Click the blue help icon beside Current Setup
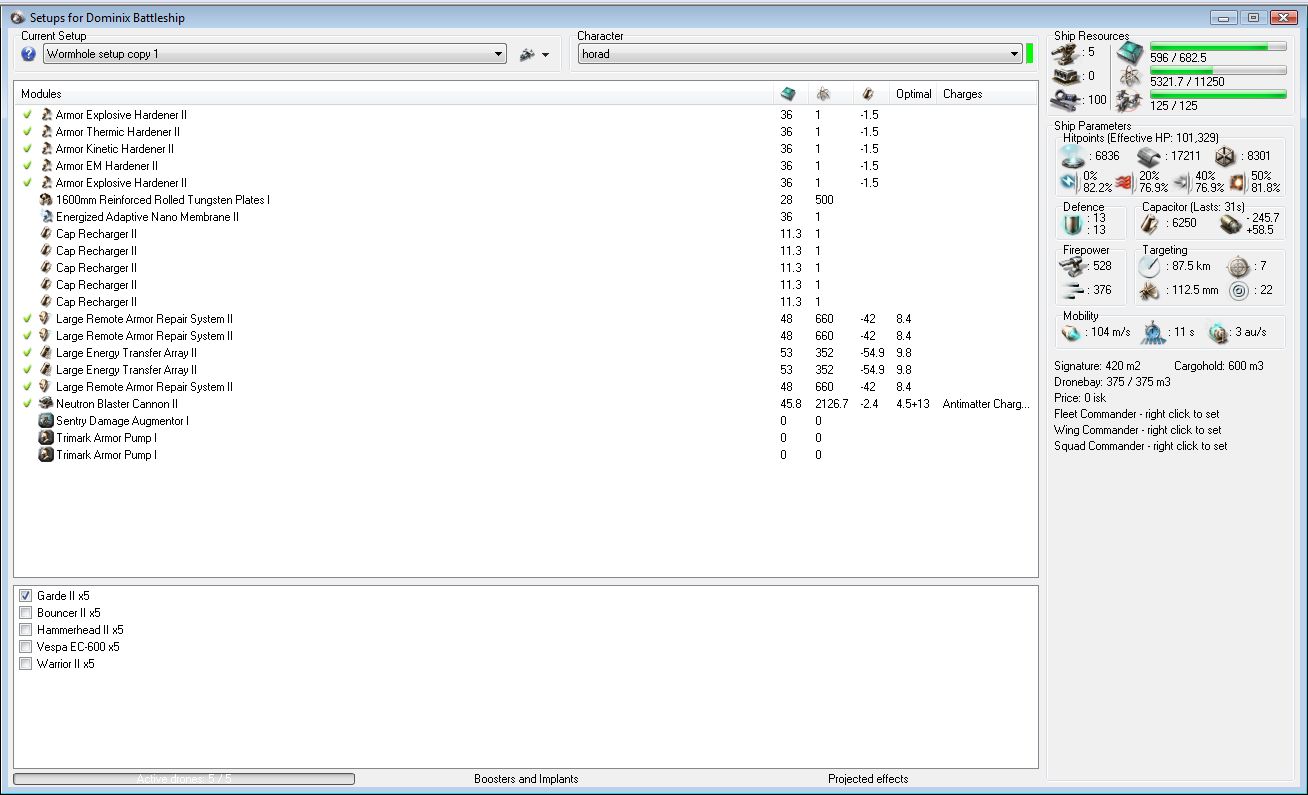Image resolution: width=1308 pixels, height=795 pixels. [x=28, y=54]
